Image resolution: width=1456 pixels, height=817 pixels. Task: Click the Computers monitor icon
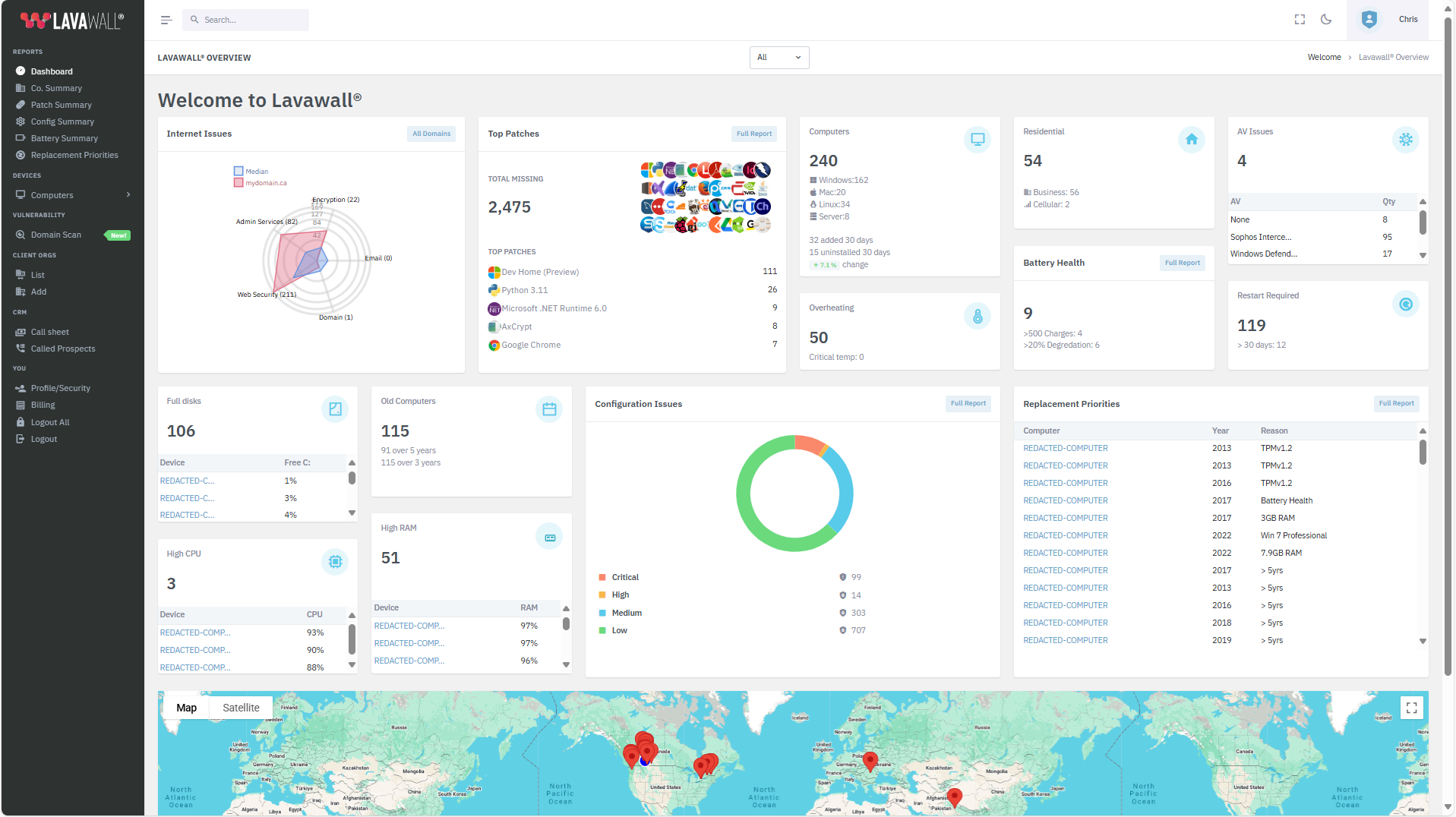click(977, 140)
